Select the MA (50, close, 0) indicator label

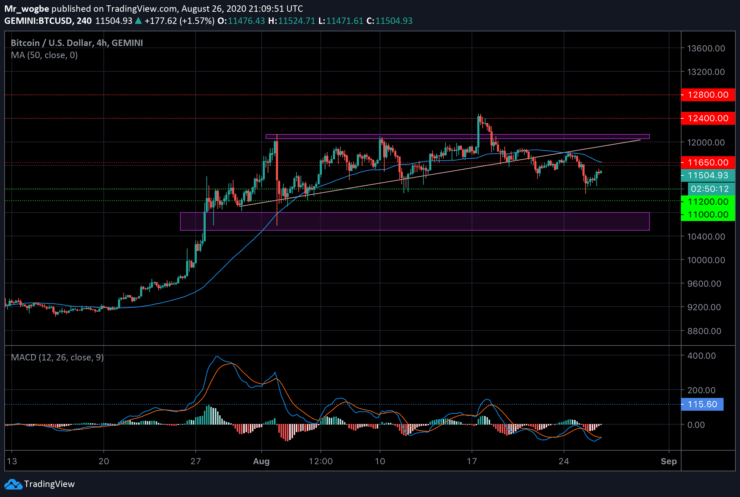[44, 55]
